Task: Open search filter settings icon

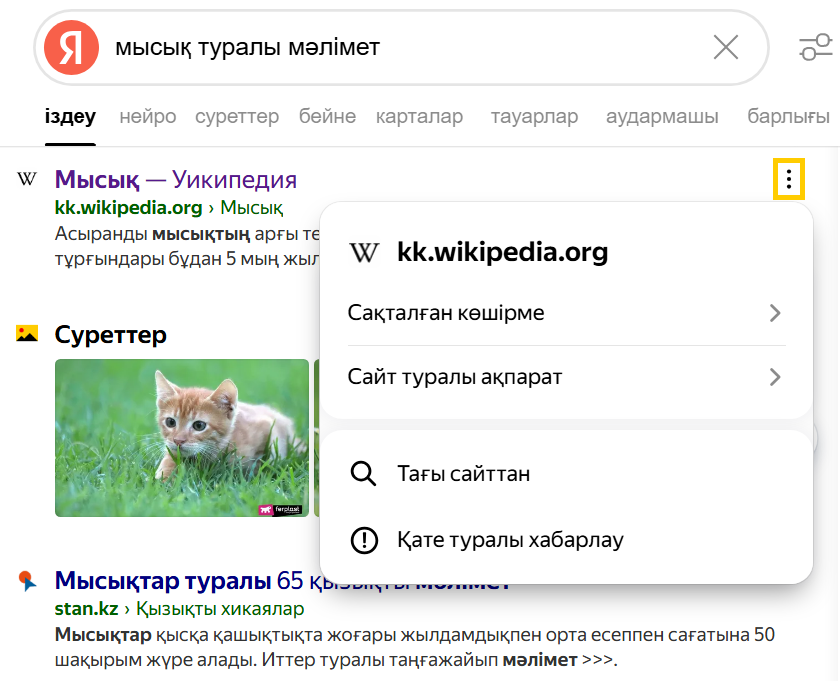Action: pos(815,47)
